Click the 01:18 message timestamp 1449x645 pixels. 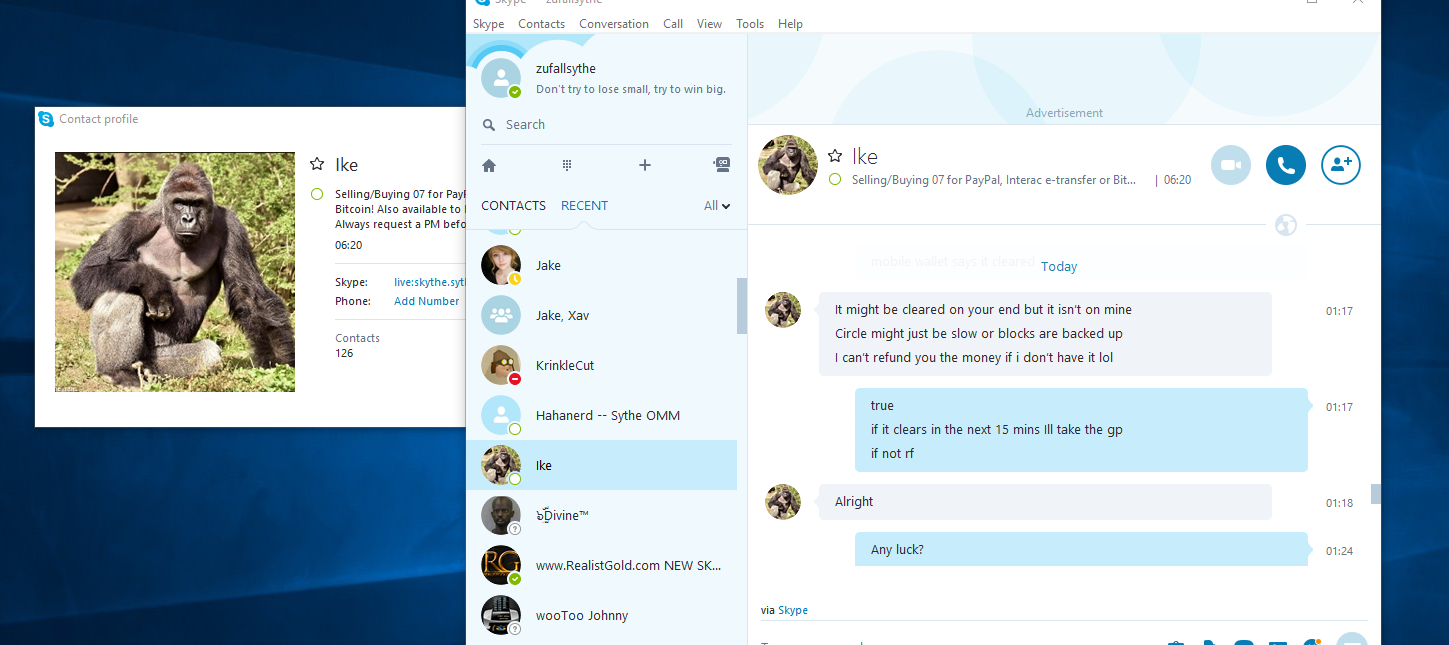(x=1339, y=503)
